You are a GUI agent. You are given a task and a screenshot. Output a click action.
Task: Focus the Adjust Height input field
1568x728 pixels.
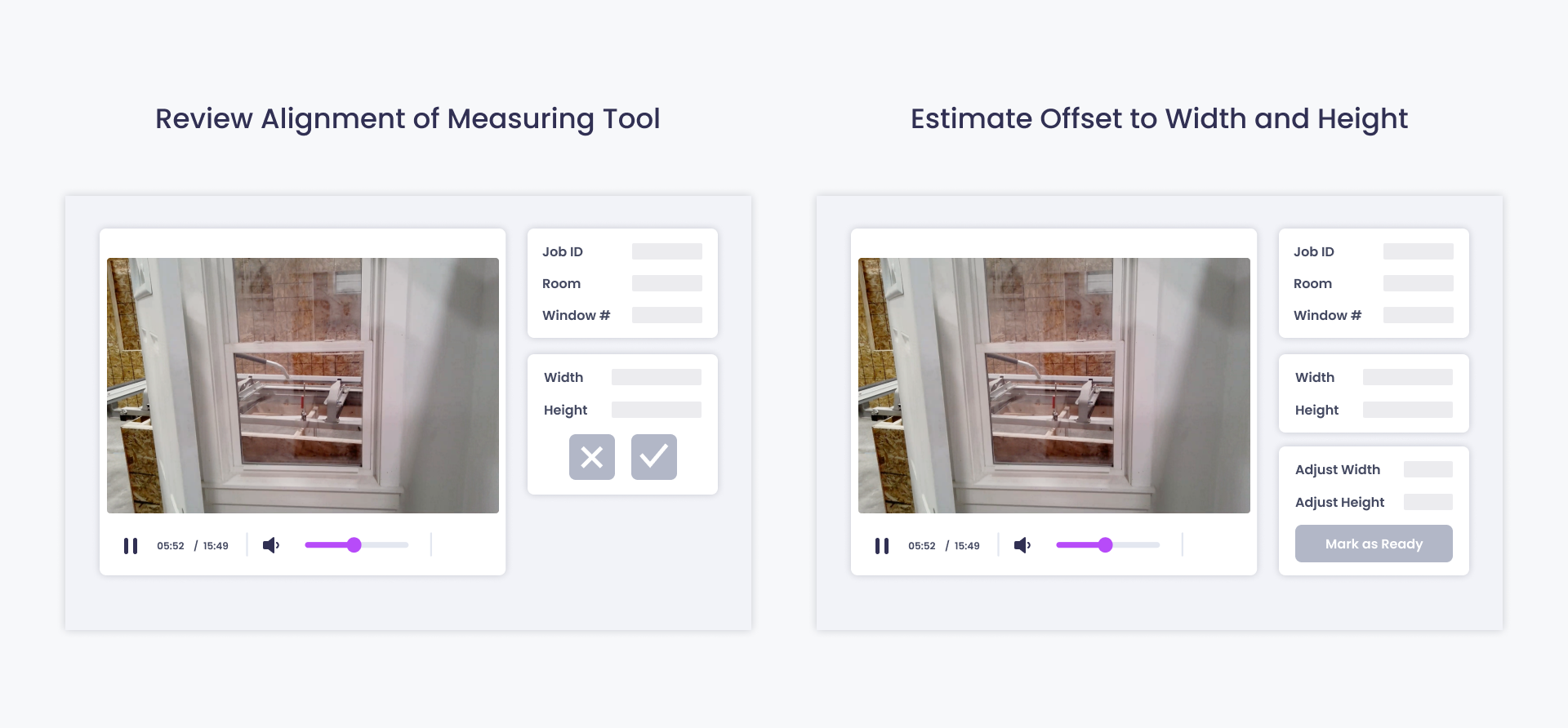(x=1428, y=502)
